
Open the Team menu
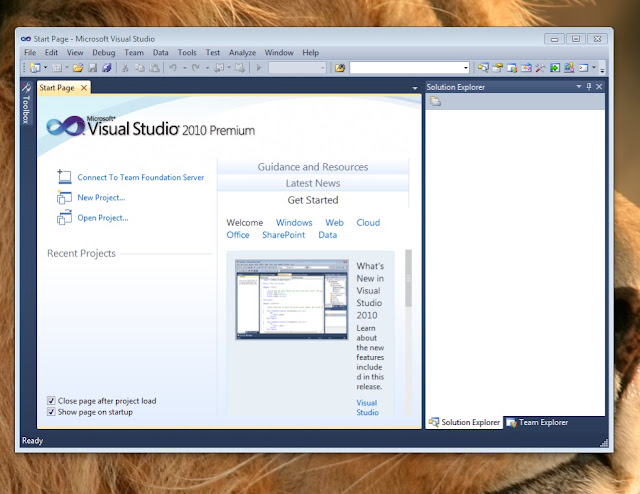click(134, 53)
